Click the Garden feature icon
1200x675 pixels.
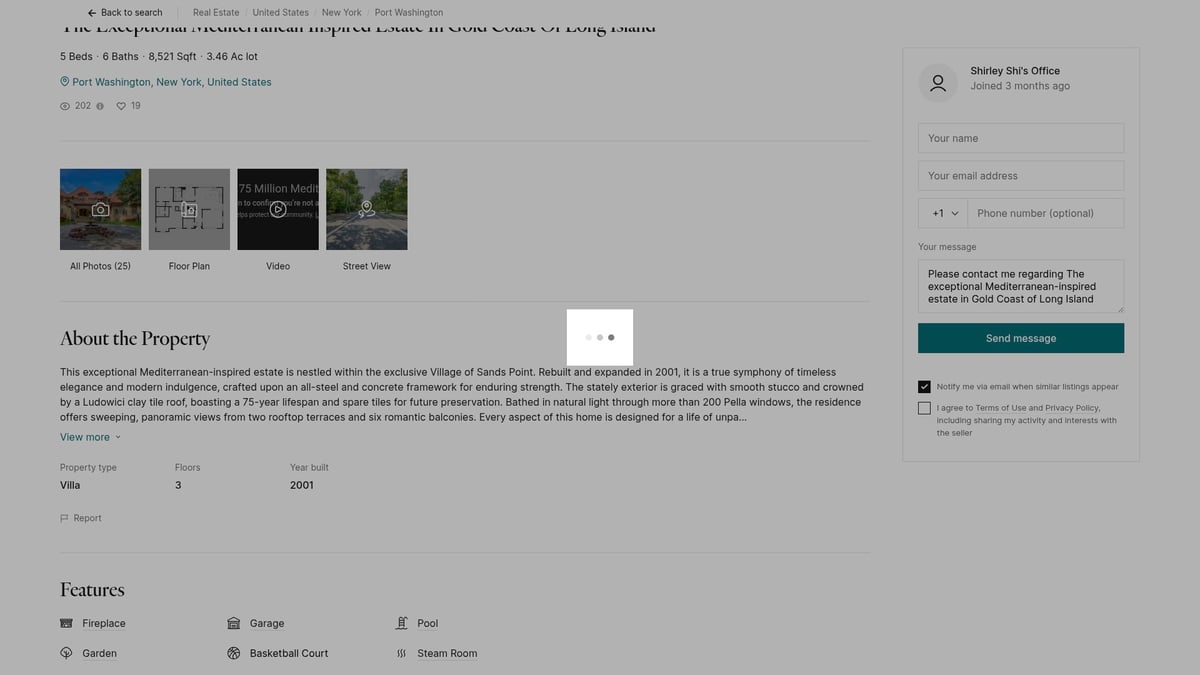point(66,653)
